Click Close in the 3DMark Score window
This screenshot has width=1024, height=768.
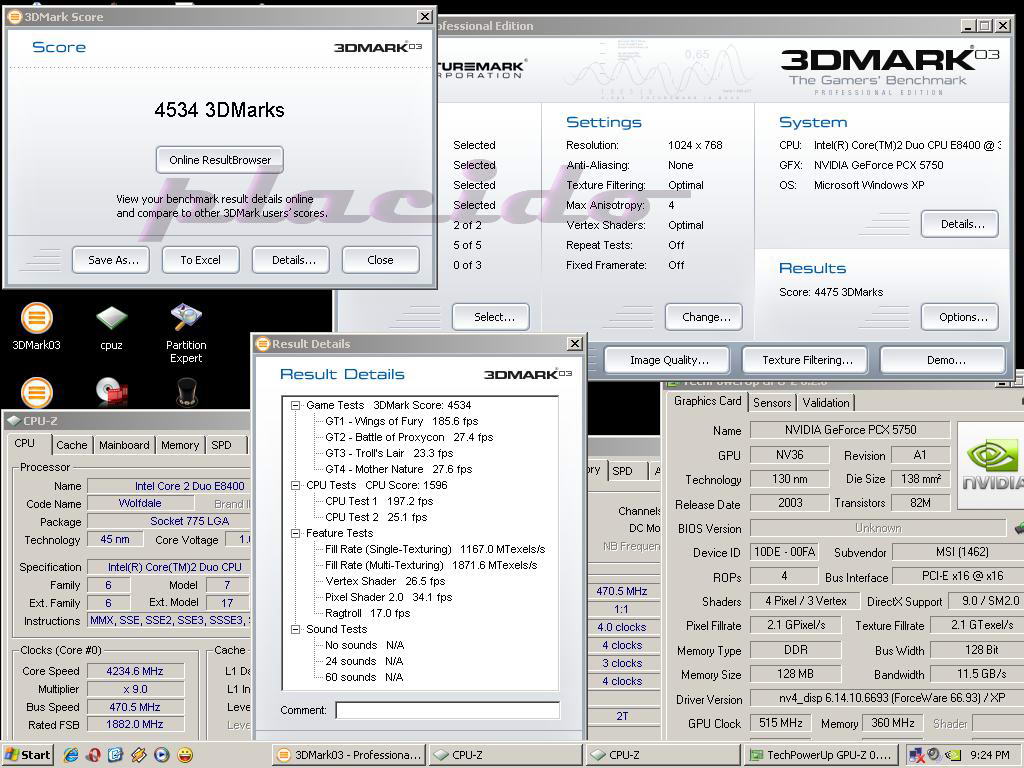point(380,260)
